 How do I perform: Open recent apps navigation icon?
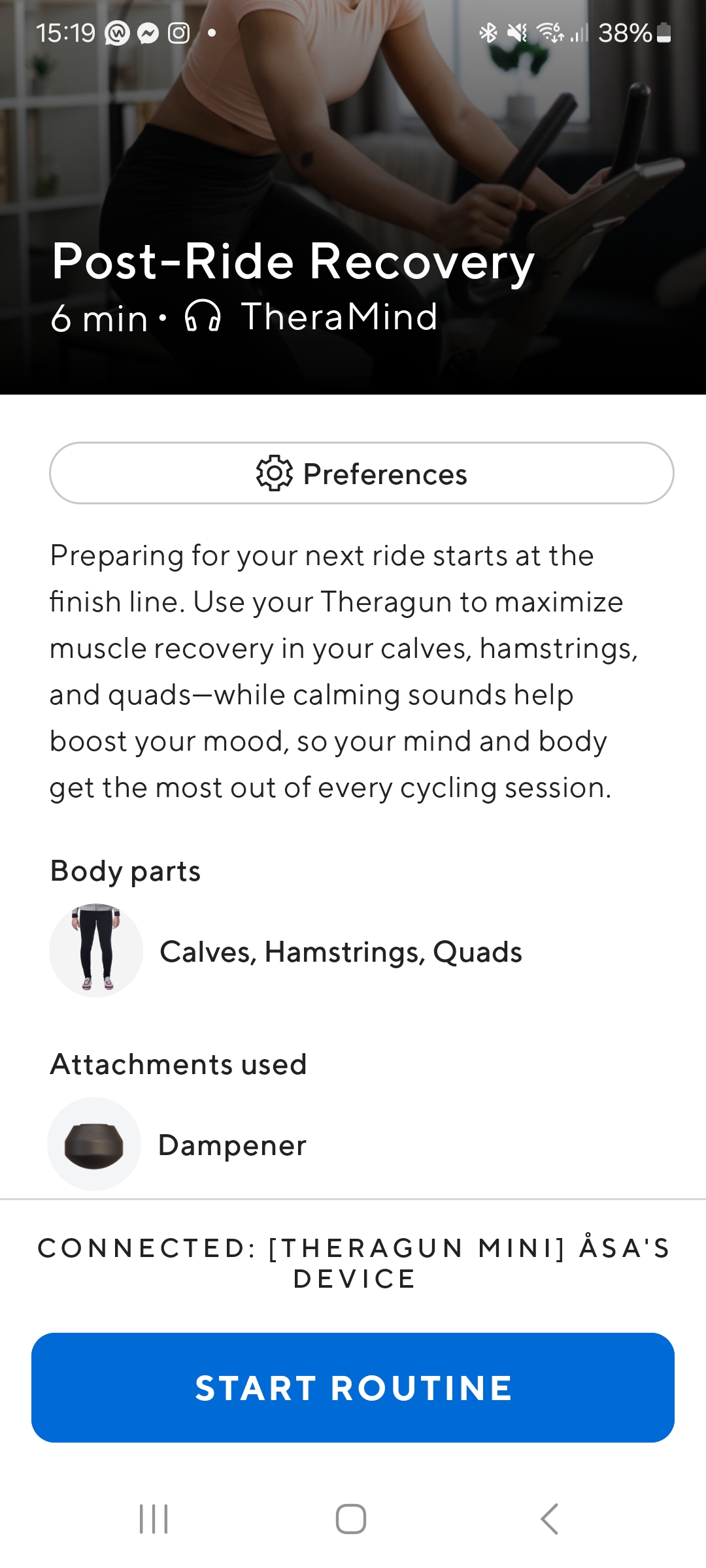(x=154, y=1518)
